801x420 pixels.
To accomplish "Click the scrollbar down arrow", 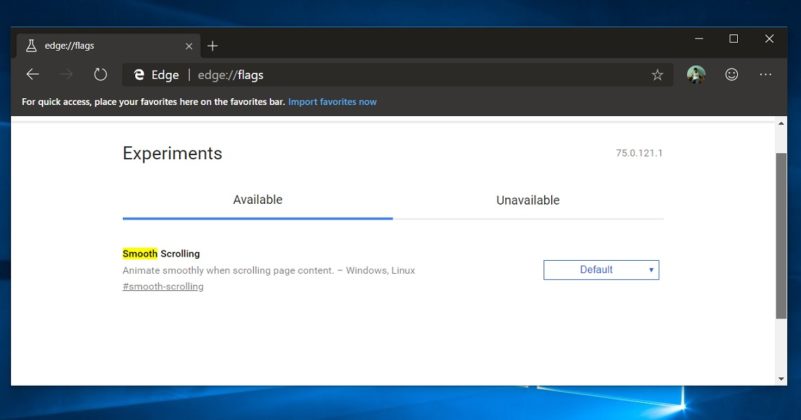I will (781, 379).
